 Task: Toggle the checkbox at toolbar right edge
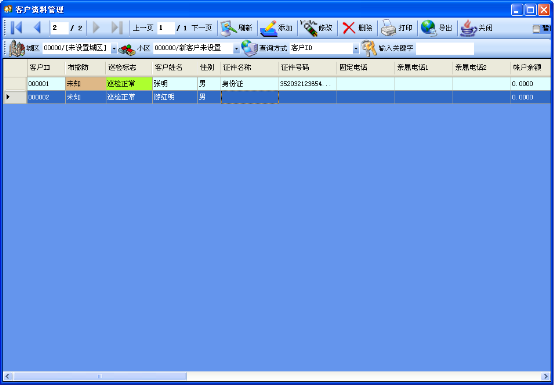click(x=536, y=29)
